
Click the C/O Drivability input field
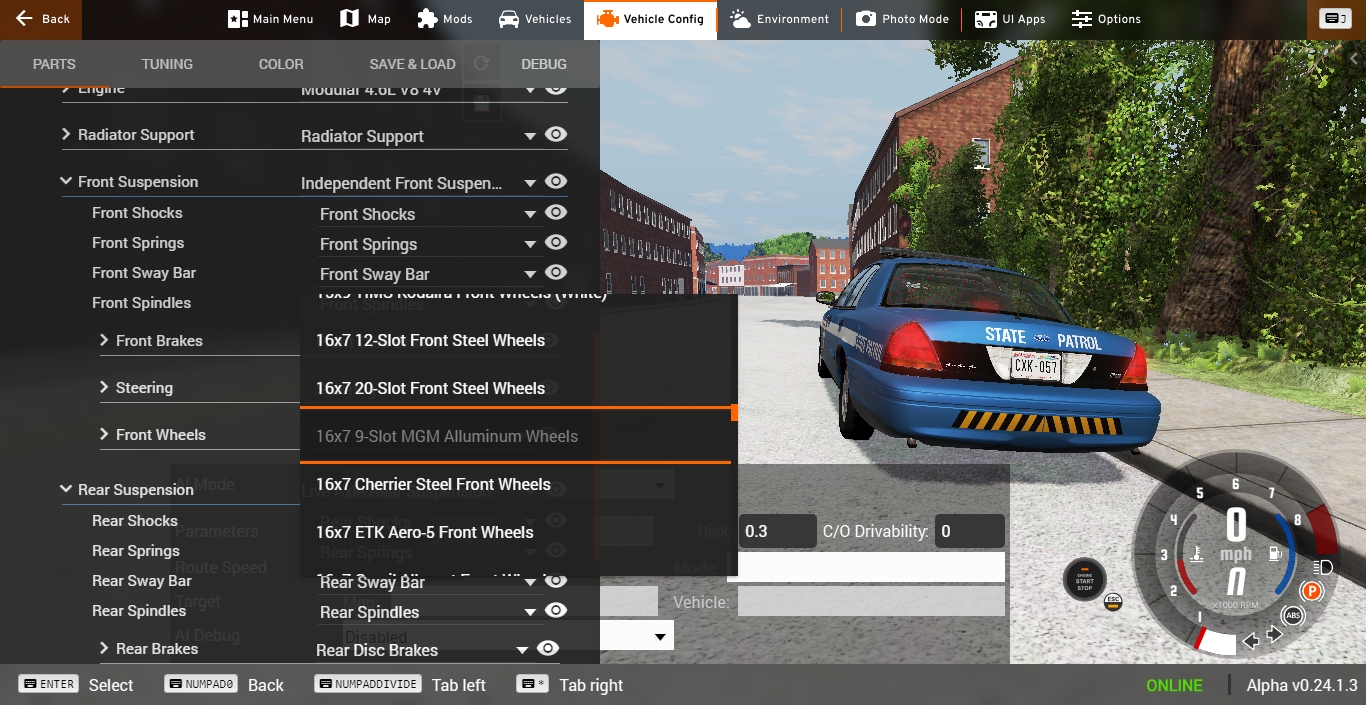click(969, 531)
